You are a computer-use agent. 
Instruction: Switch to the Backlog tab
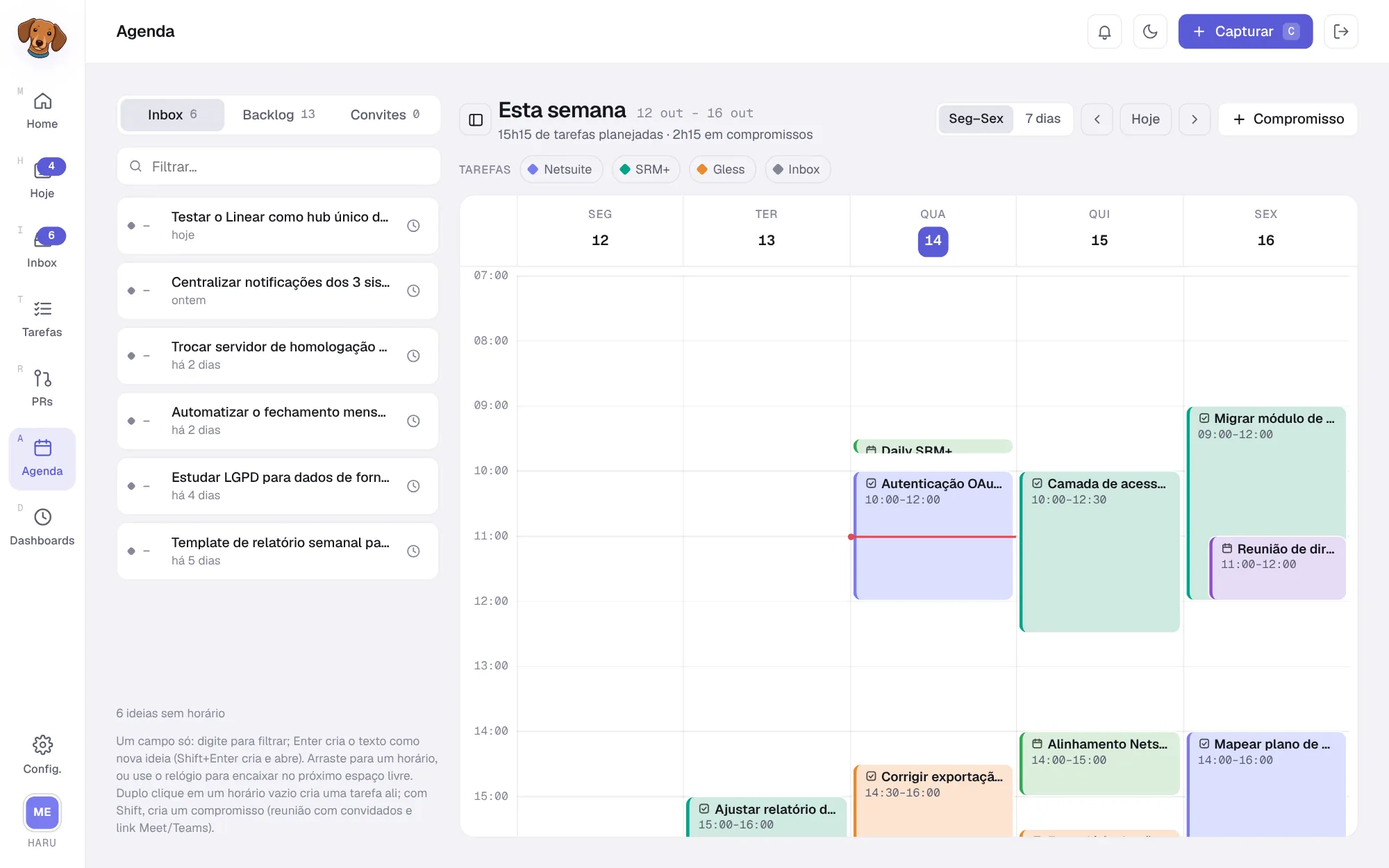tap(278, 115)
